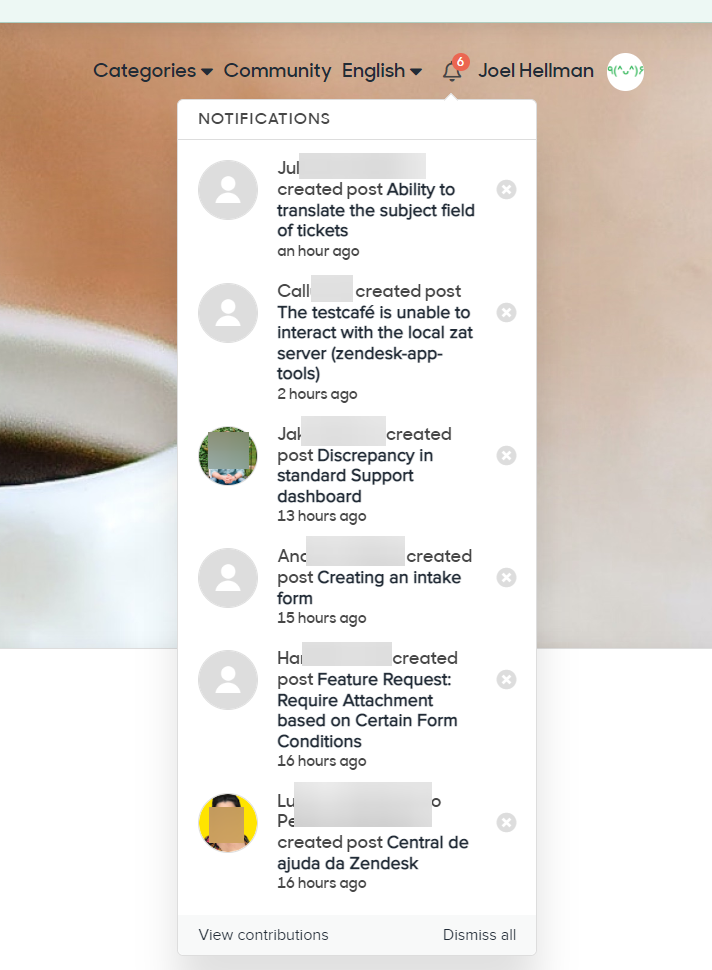712x970 pixels.
Task: Dismiss the 'Discrepancy in standard Support dashboard' notification
Action: [x=507, y=456]
